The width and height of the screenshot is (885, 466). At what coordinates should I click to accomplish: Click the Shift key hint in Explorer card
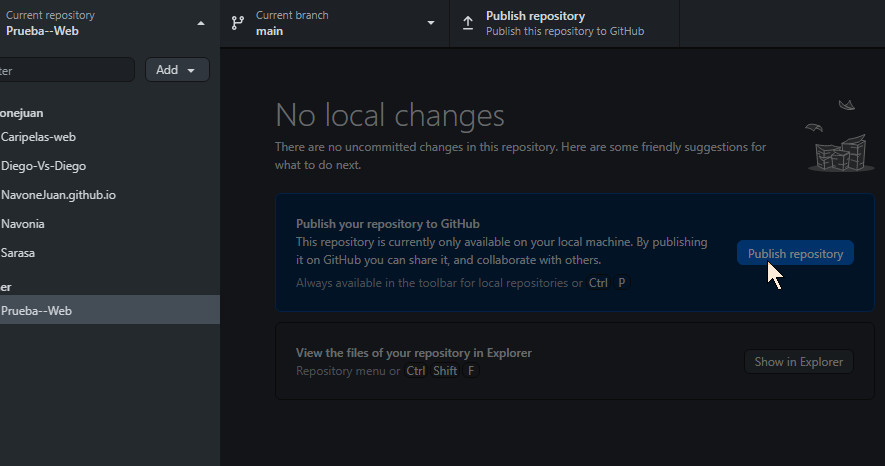[445, 371]
